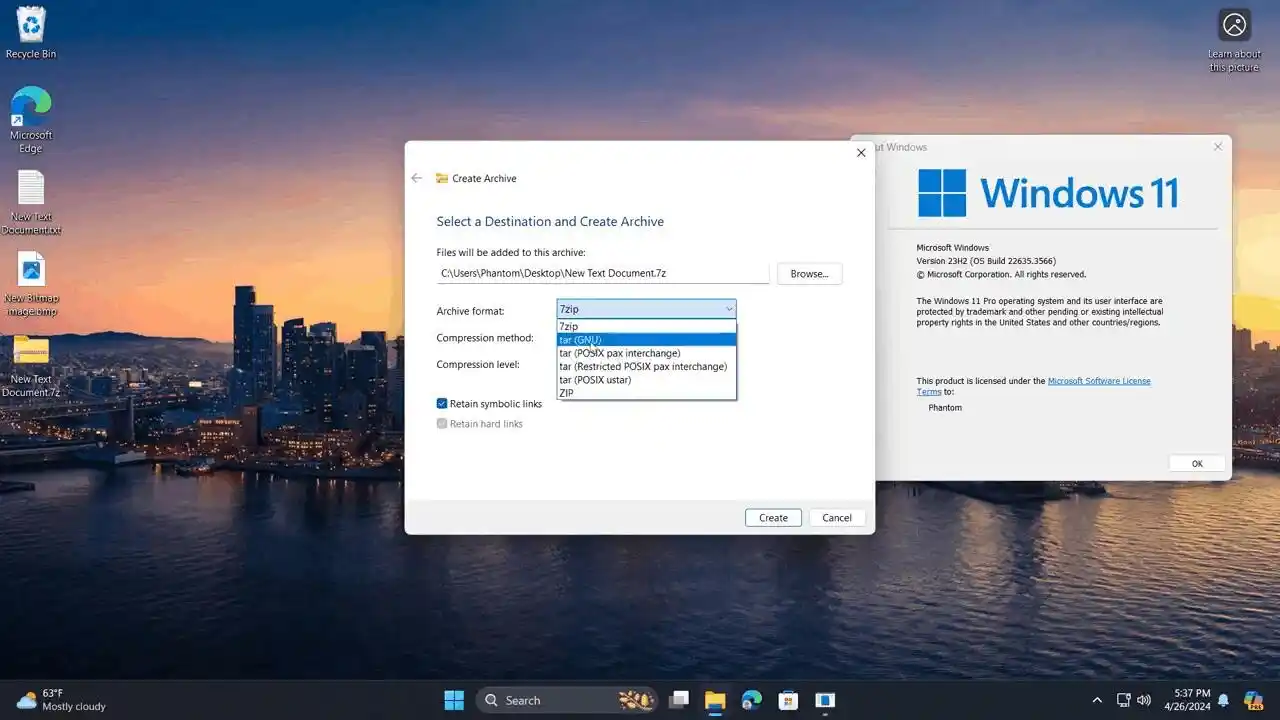Click the Create button
Viewport: 1280px width, 720px height.
point(773,518)
